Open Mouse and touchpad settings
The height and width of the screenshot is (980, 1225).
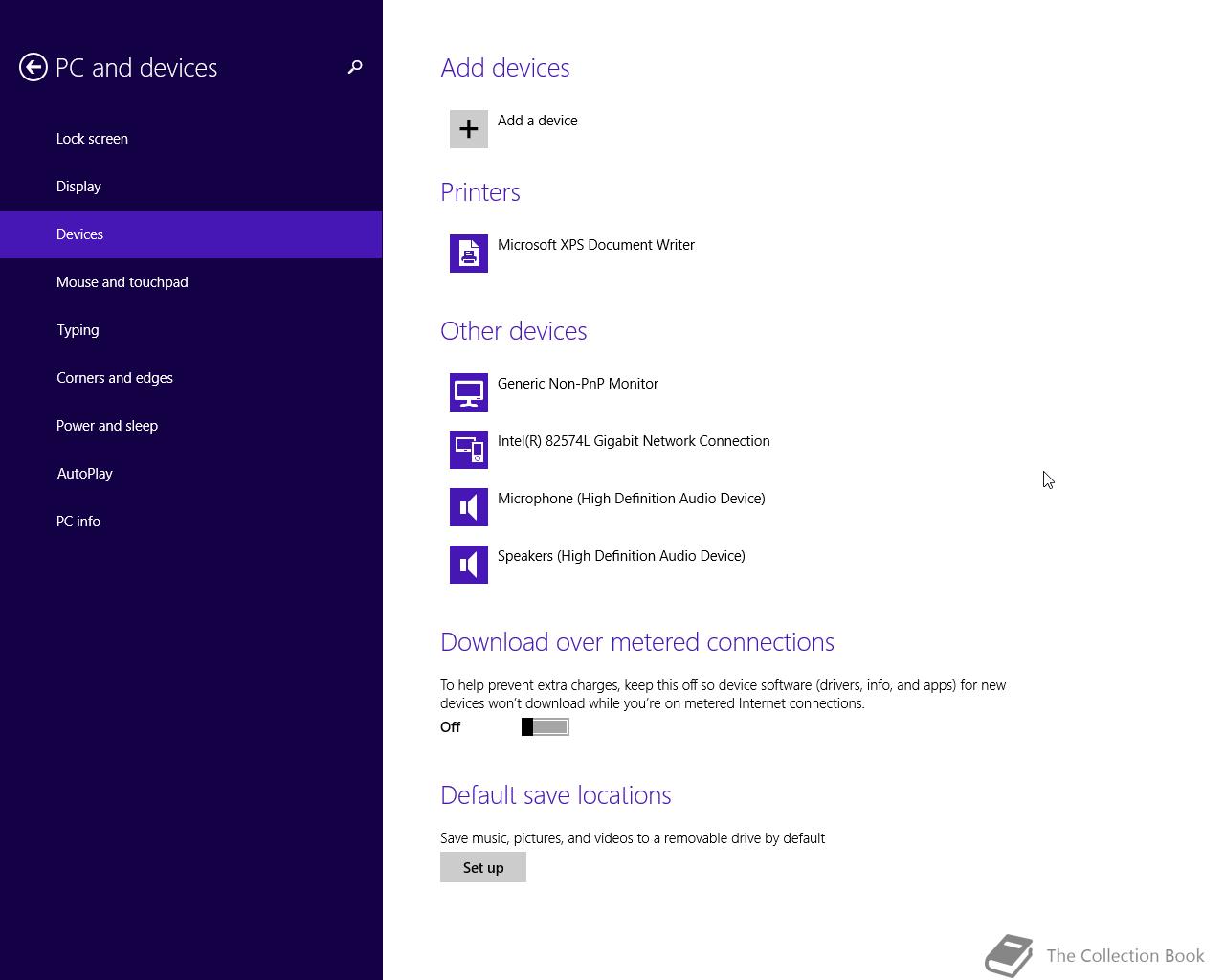(x=191, y=282)
